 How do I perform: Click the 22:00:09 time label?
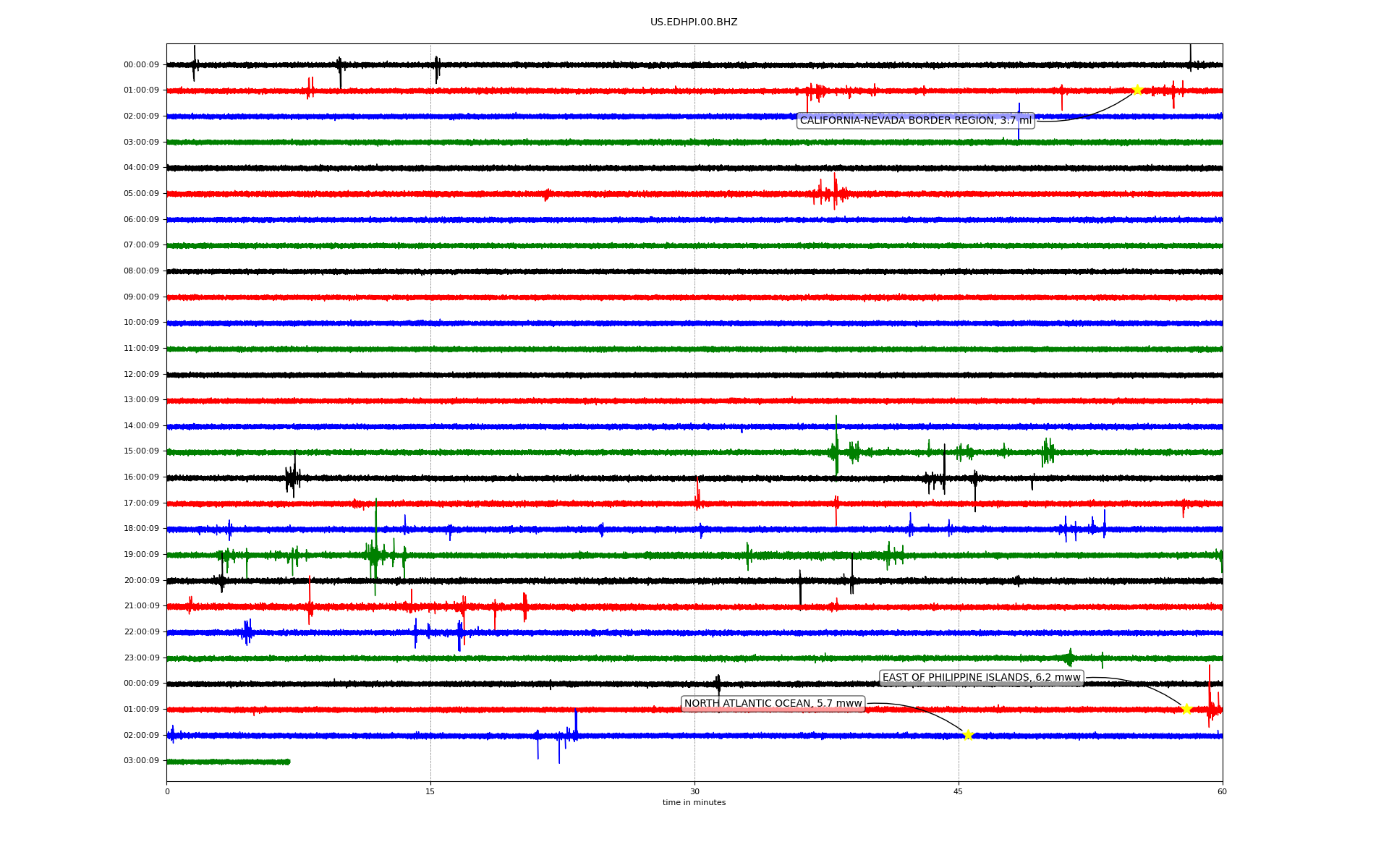pos(141,632)
